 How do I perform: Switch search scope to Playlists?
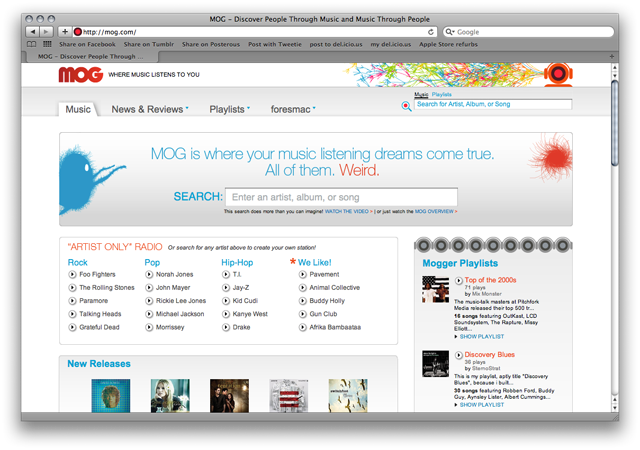(x=442, y=94)
